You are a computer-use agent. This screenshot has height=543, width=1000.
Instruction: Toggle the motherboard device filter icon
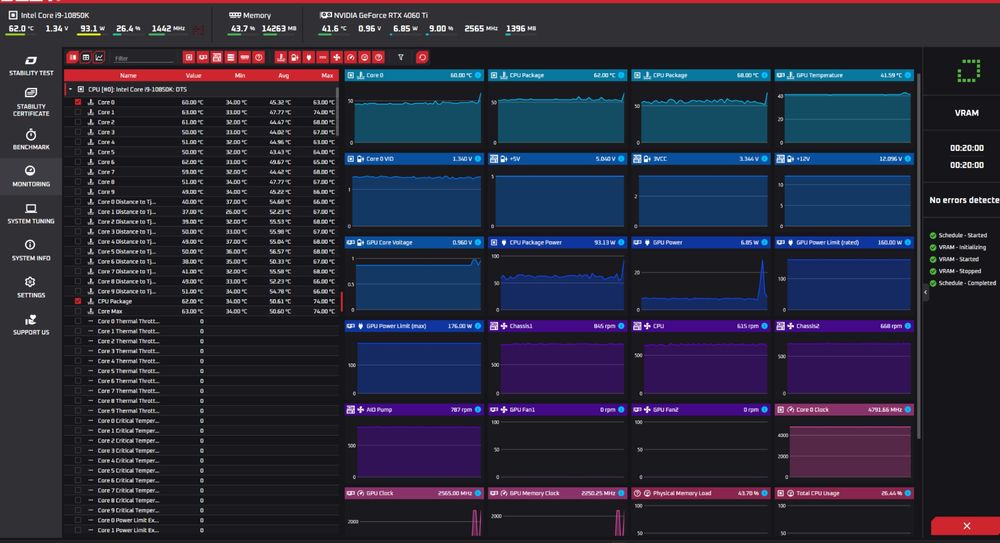pyautogui.click(x=217, y=57)
